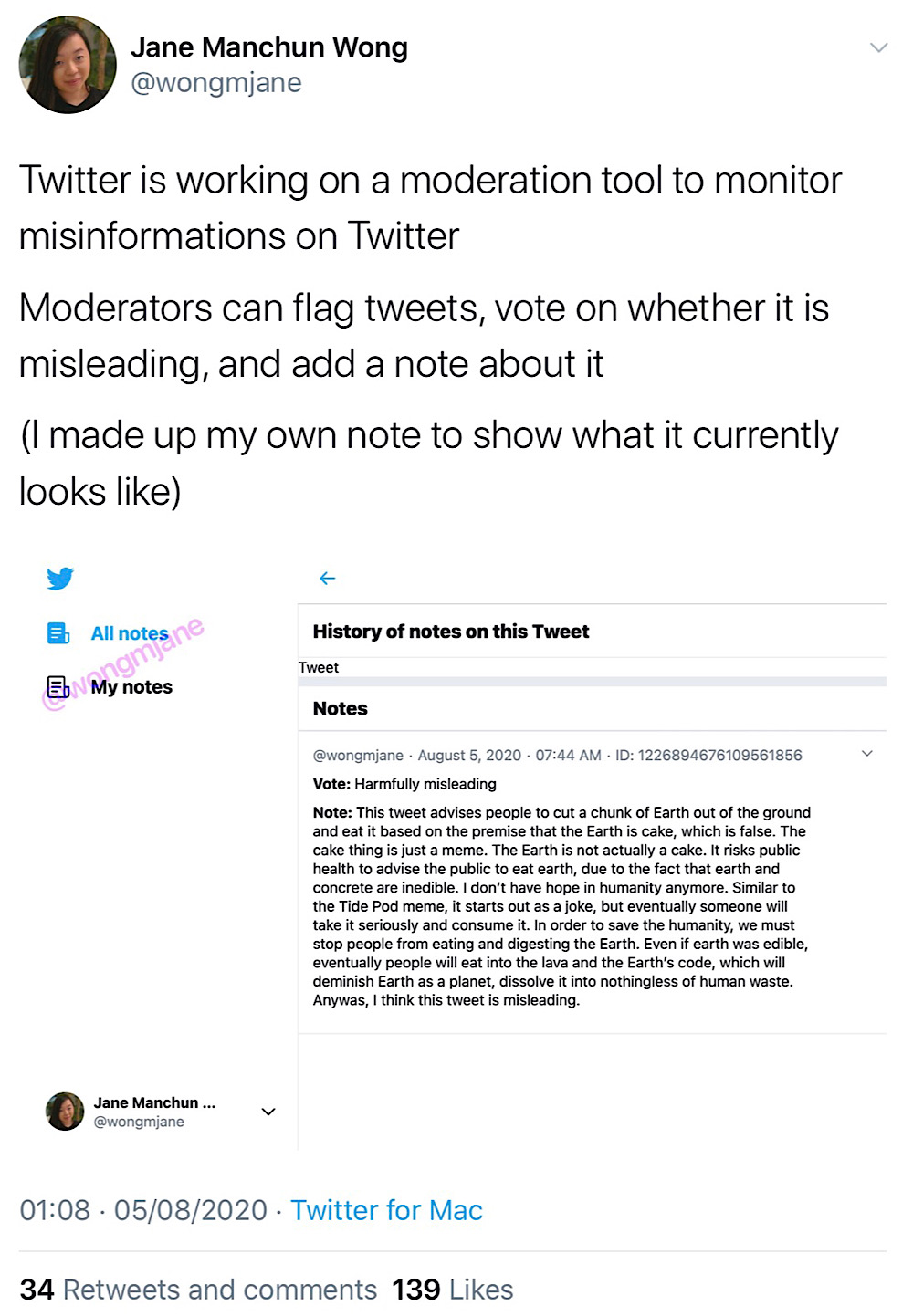Go back using the blue arrow
The height and width of the screenshot is (1316, 913).
pos(328,578)
